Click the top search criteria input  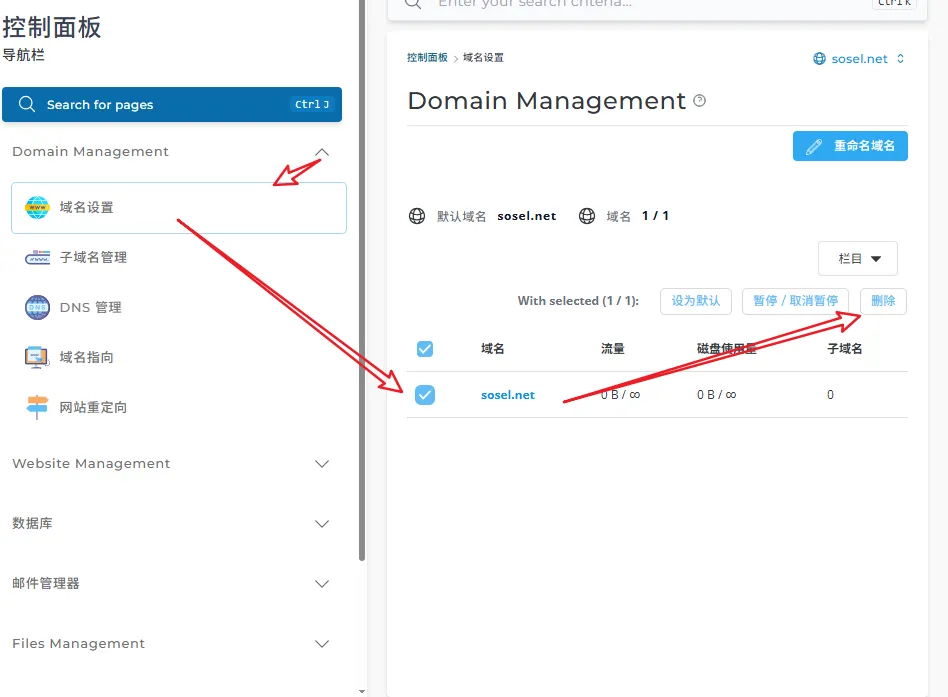click(657, 5)
